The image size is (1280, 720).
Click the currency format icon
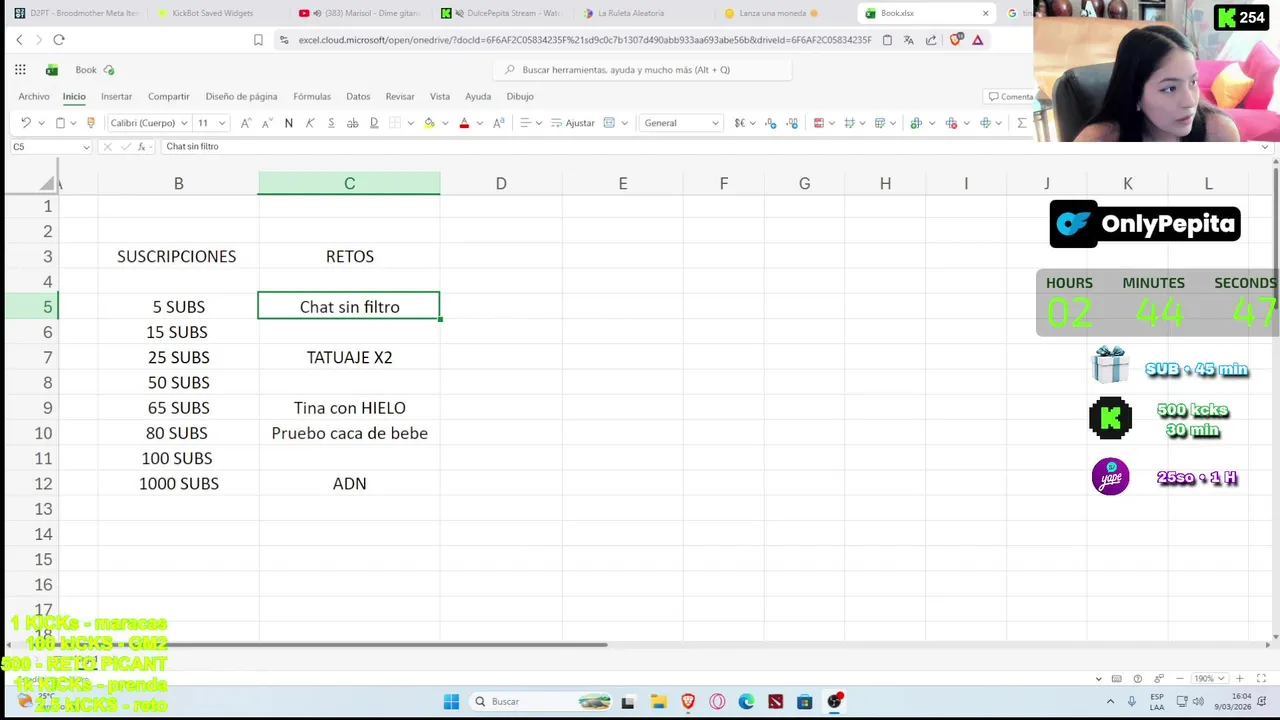click(x=740, y=123)
